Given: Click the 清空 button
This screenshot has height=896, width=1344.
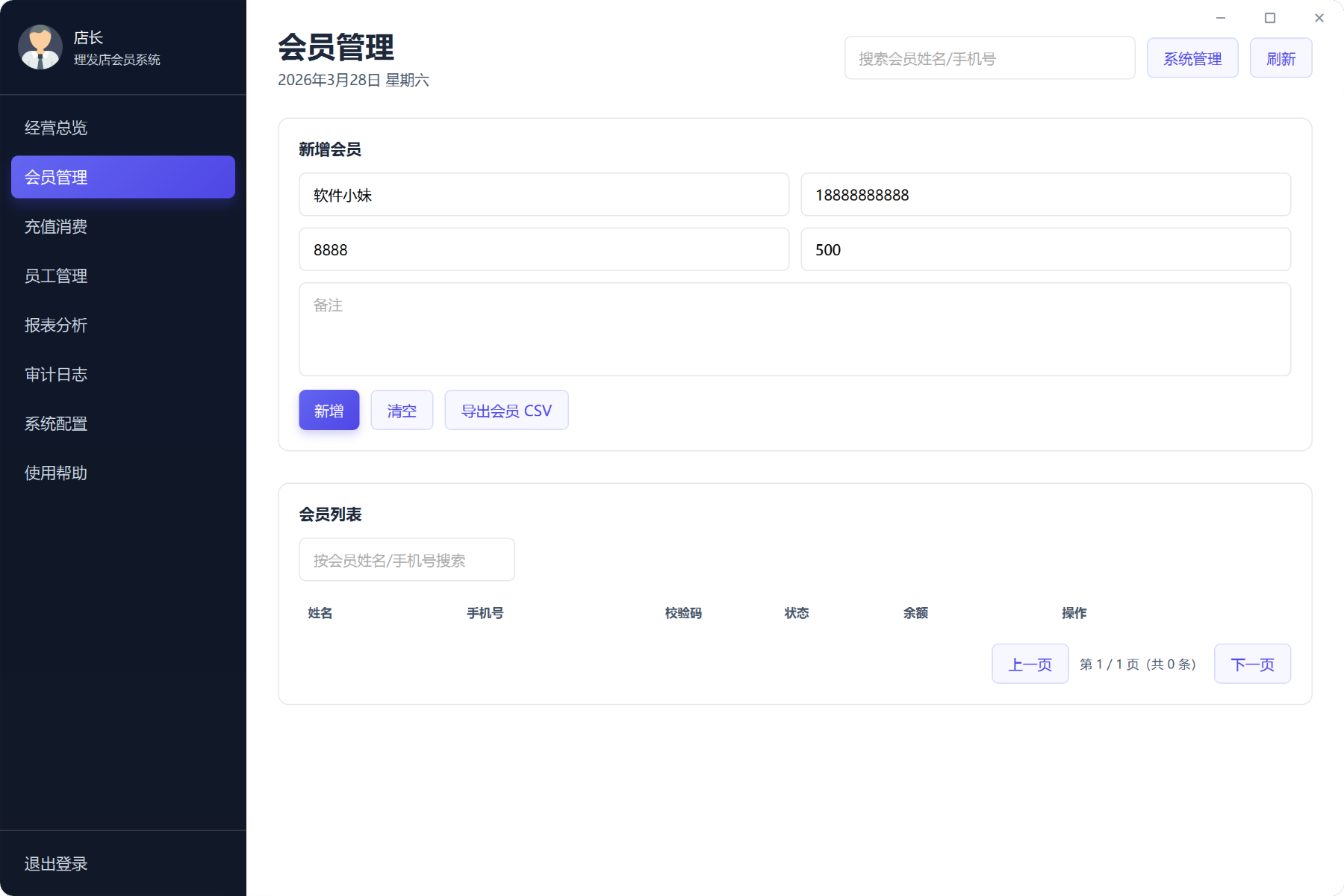Looking at the screenshot, I should click(402, 410).
